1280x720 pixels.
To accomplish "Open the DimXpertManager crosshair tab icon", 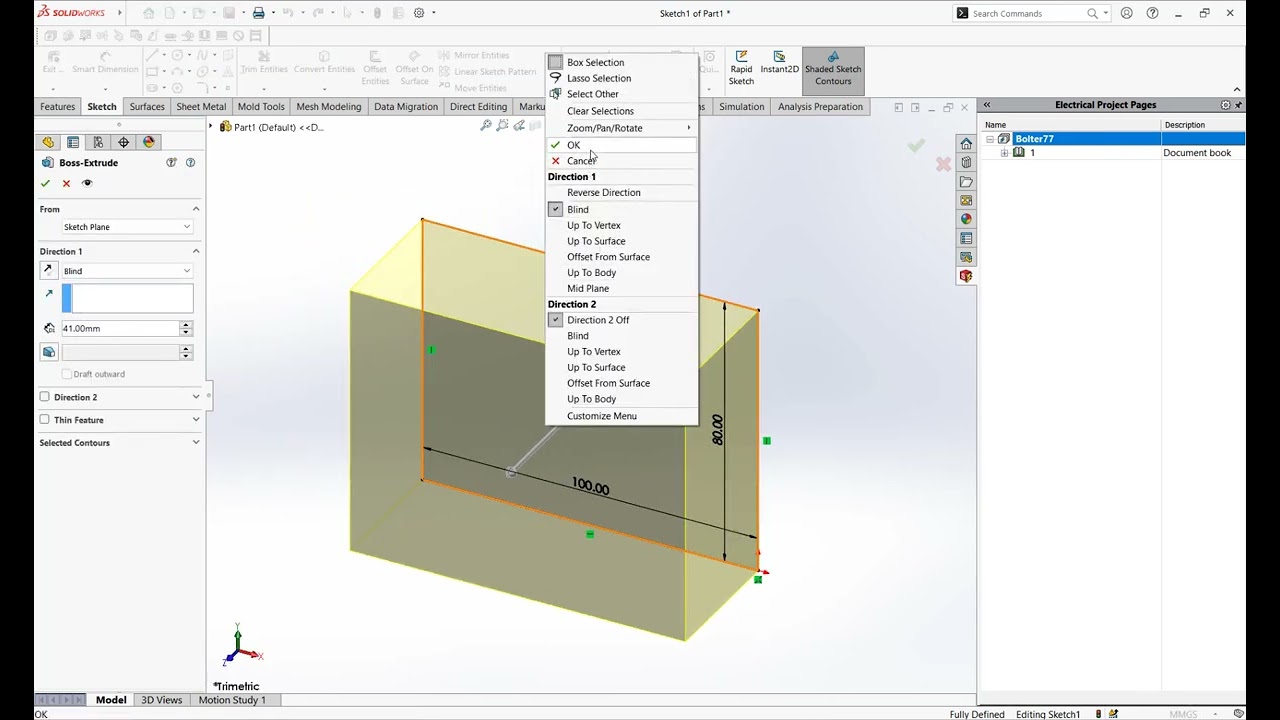I will click(124, 142).
